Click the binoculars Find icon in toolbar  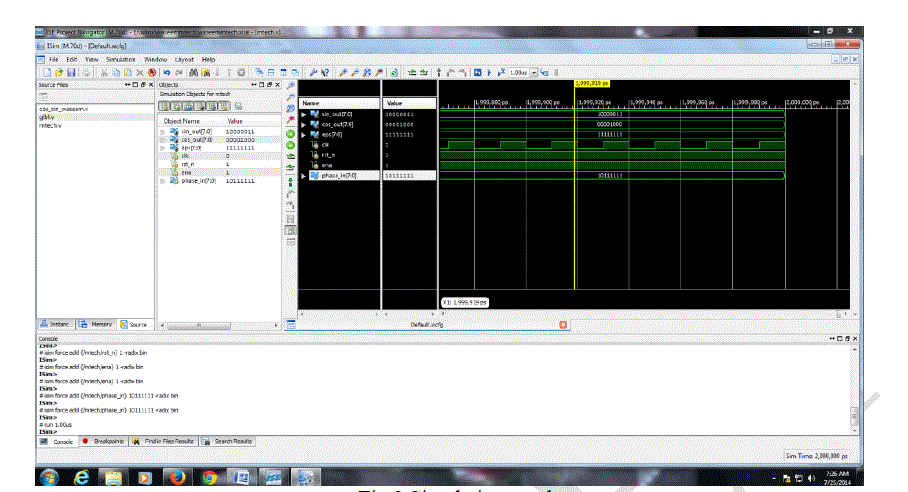pyautogui.click(x=192, y=73)
